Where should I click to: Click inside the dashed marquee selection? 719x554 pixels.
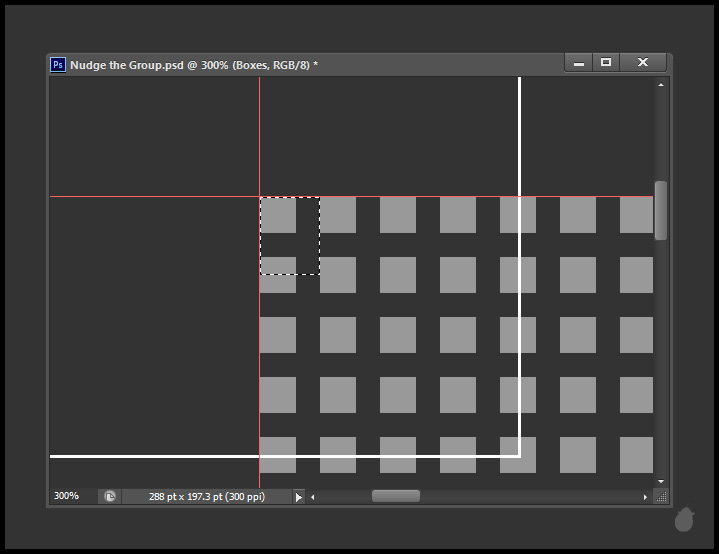(x=290, y=236)
